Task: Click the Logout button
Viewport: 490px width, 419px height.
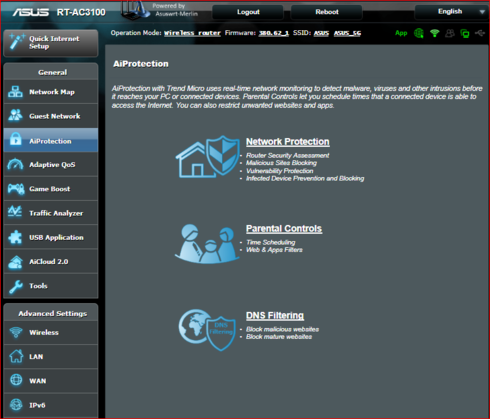Action: point(248,12)
